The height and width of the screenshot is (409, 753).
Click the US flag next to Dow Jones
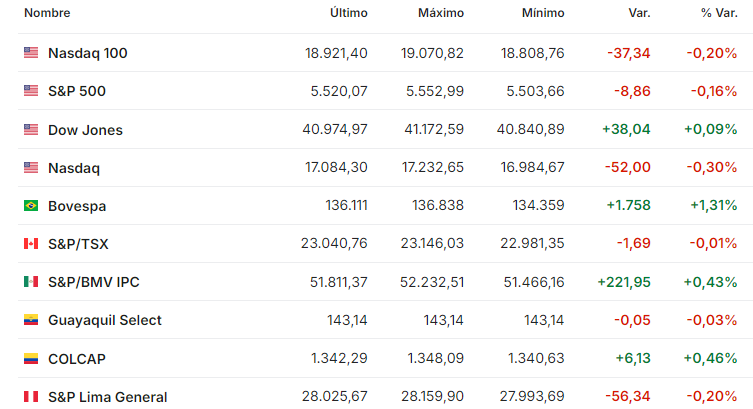pos(31,129)
